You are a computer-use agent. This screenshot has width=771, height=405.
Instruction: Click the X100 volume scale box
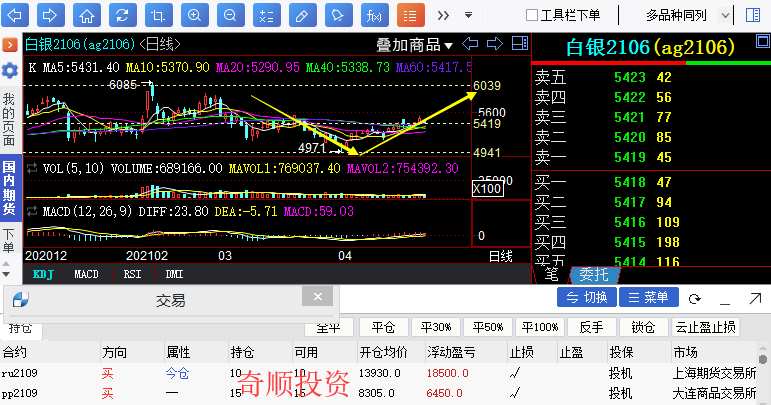point(487,189)
